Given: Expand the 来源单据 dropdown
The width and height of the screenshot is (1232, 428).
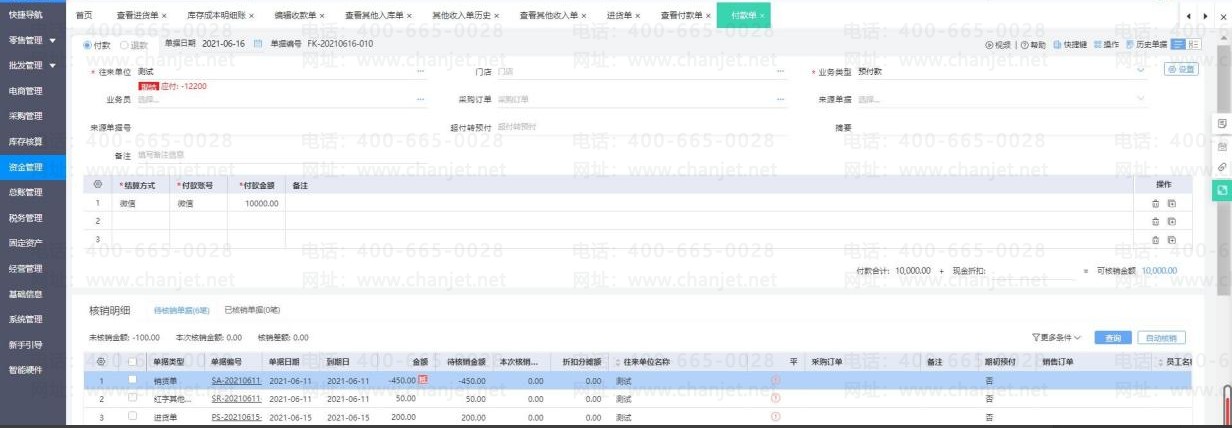Looking at the screenshot, I should (x=1141, y=99).
